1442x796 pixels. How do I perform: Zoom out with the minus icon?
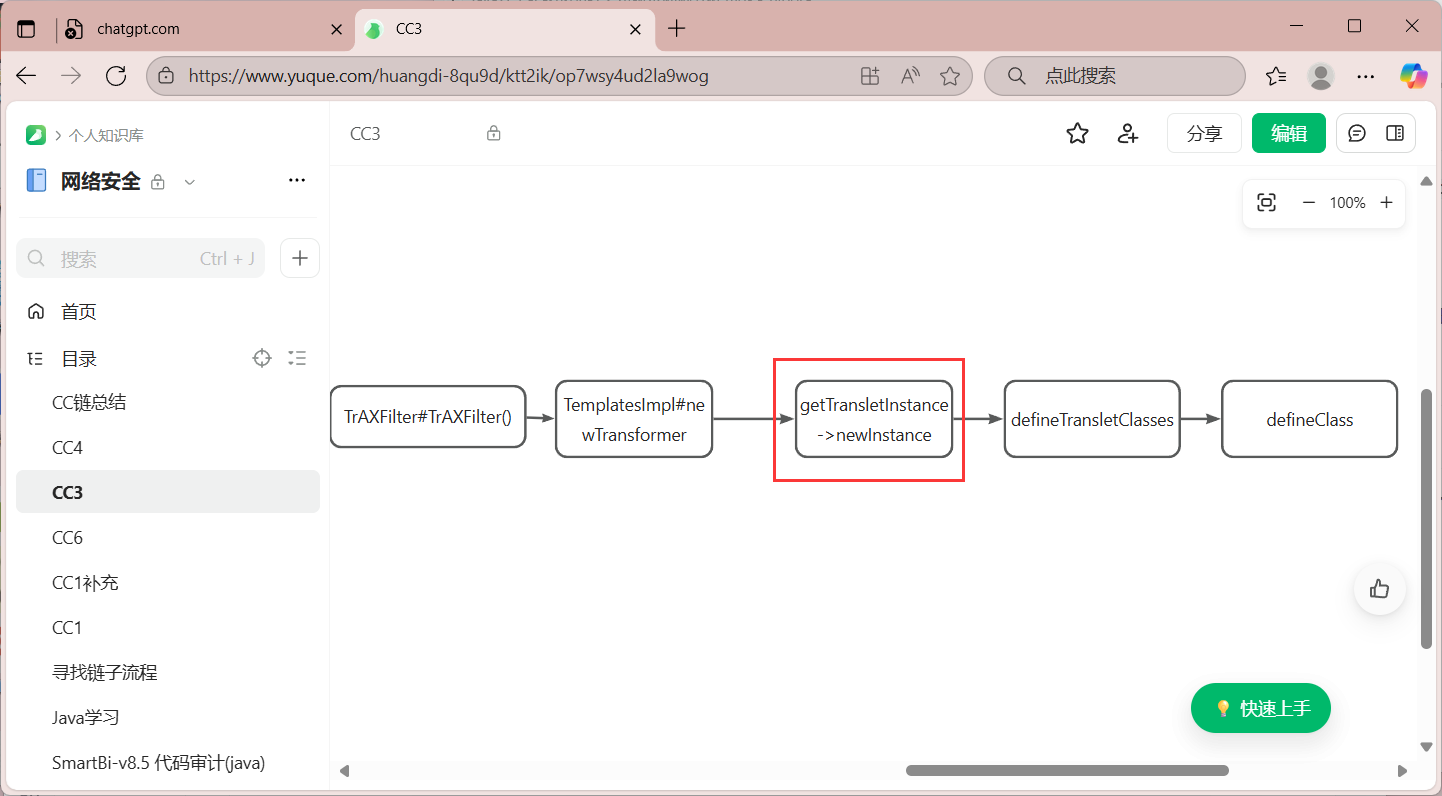click(x=1308, y=203)
